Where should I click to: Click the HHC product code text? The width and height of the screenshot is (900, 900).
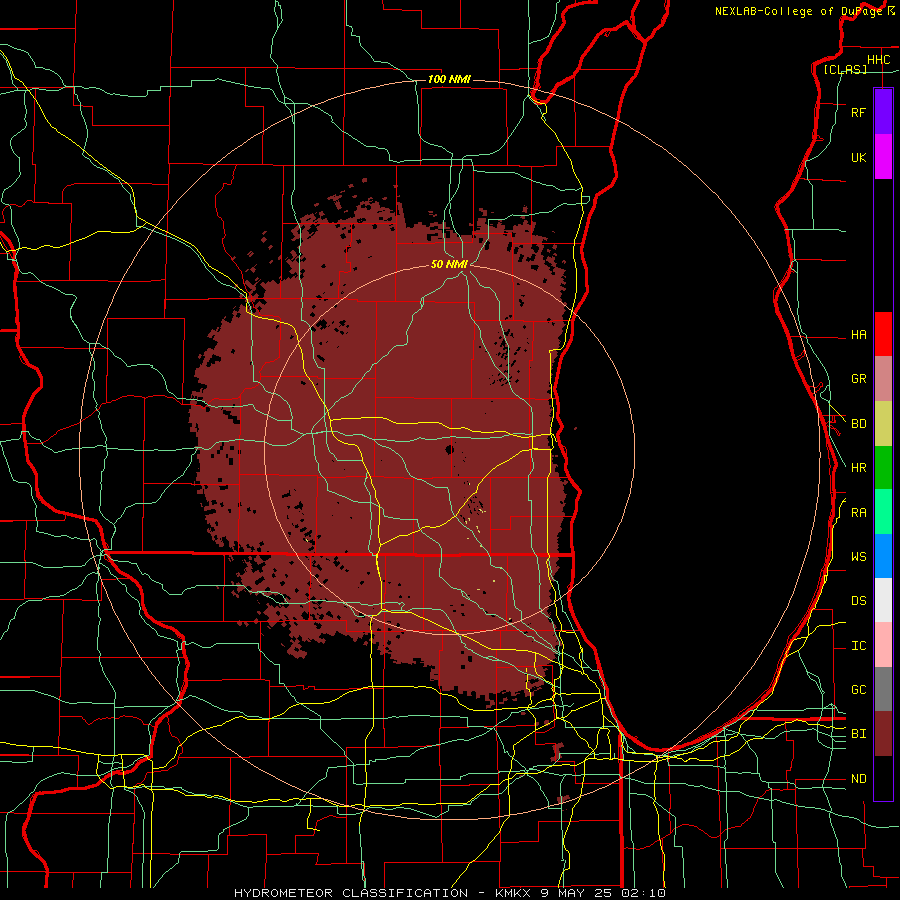coord(878,60)
